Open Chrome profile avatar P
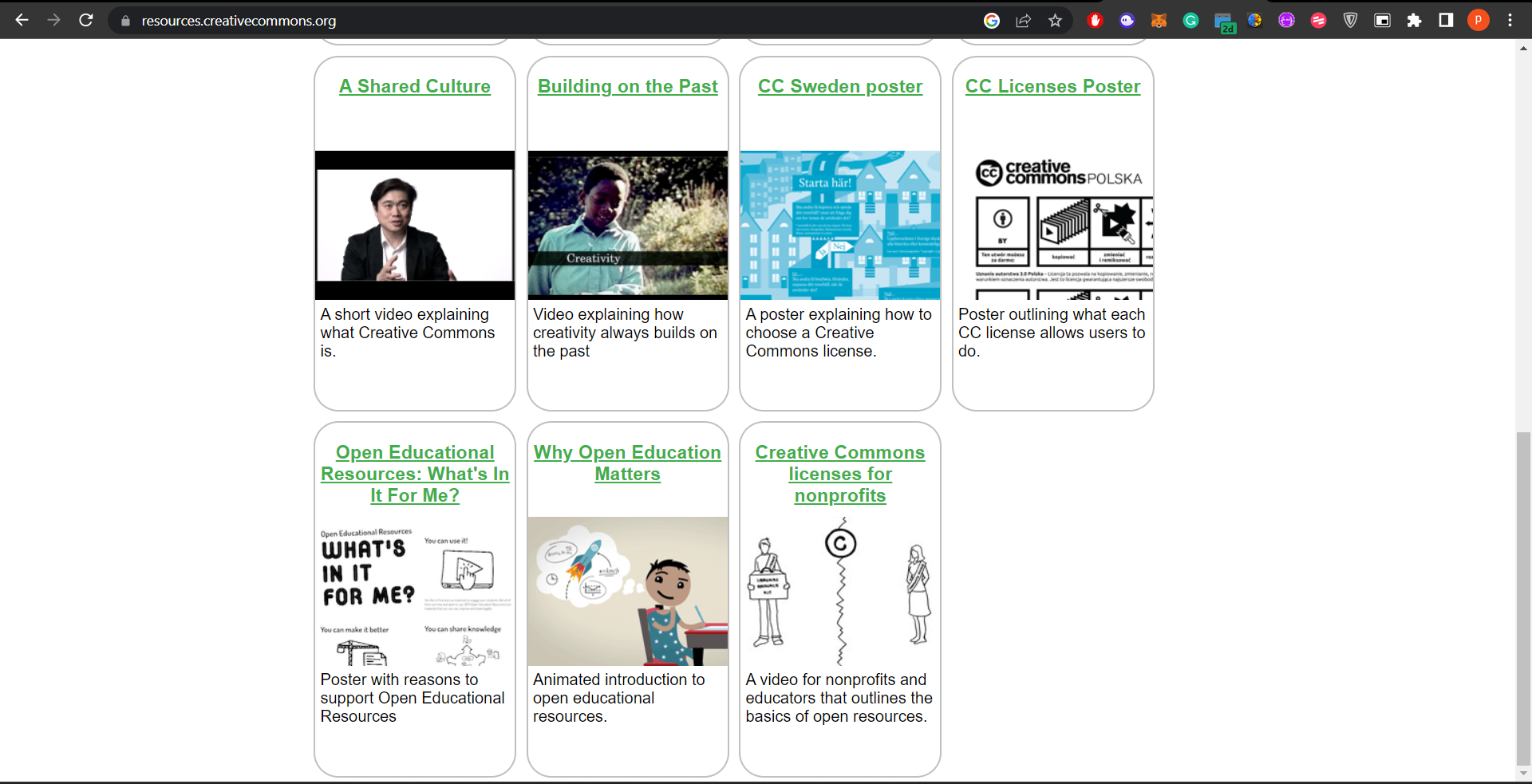The width and height of the screenshot is (1532, 784). tap(1478, 21)
